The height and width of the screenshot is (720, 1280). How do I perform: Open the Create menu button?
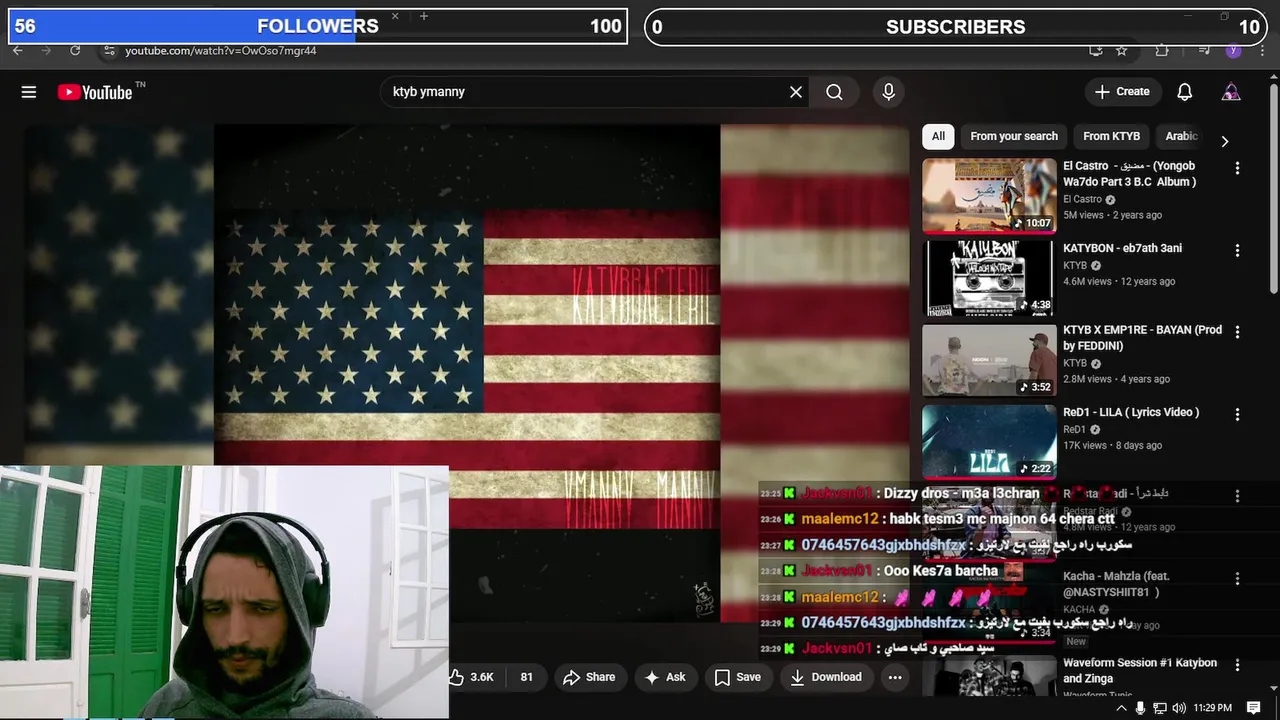pos(1123,92)
